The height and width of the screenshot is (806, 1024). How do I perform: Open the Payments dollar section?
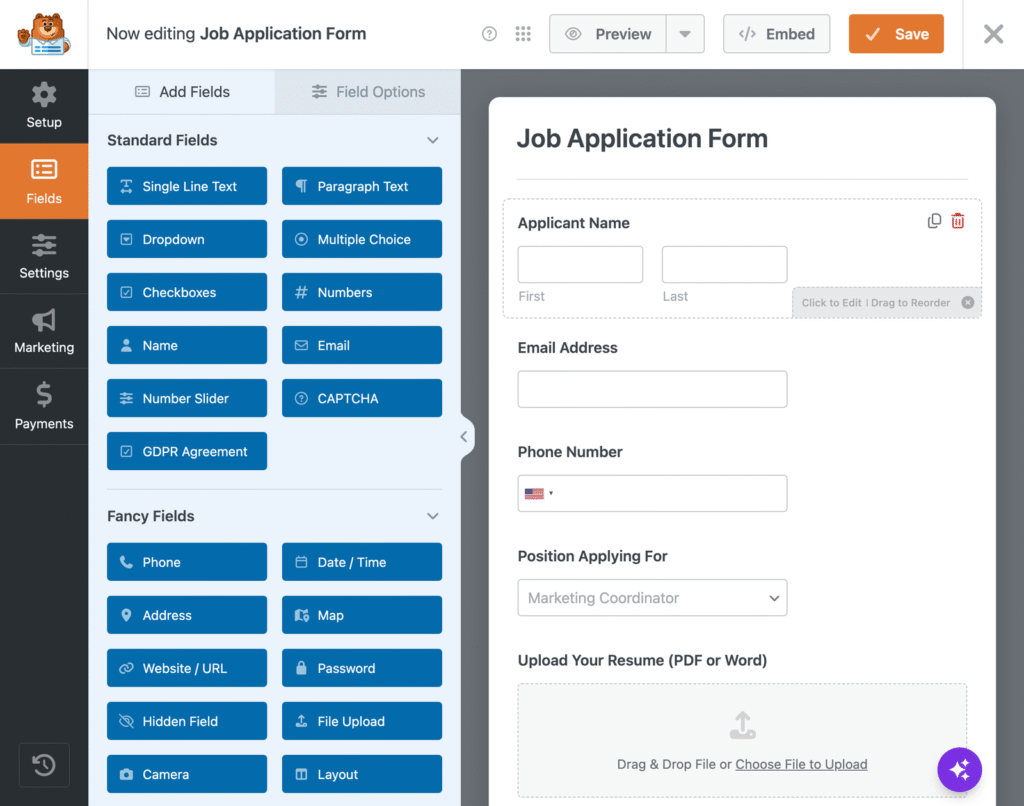[44, 406]
